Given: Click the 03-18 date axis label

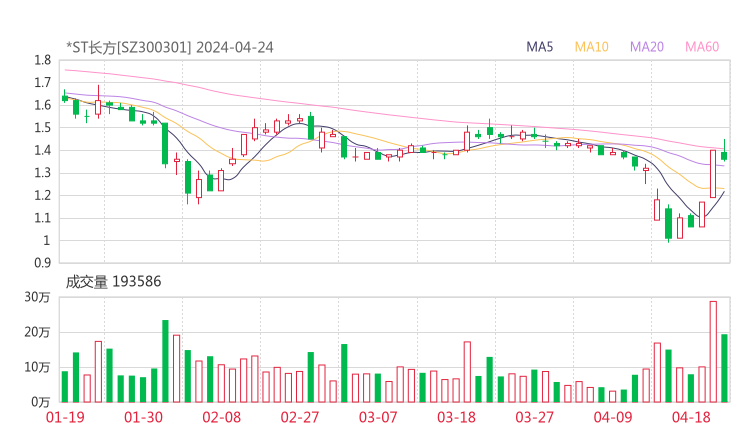Looking at the screenshot, I should pyautogui.click(x=456, y=417).
